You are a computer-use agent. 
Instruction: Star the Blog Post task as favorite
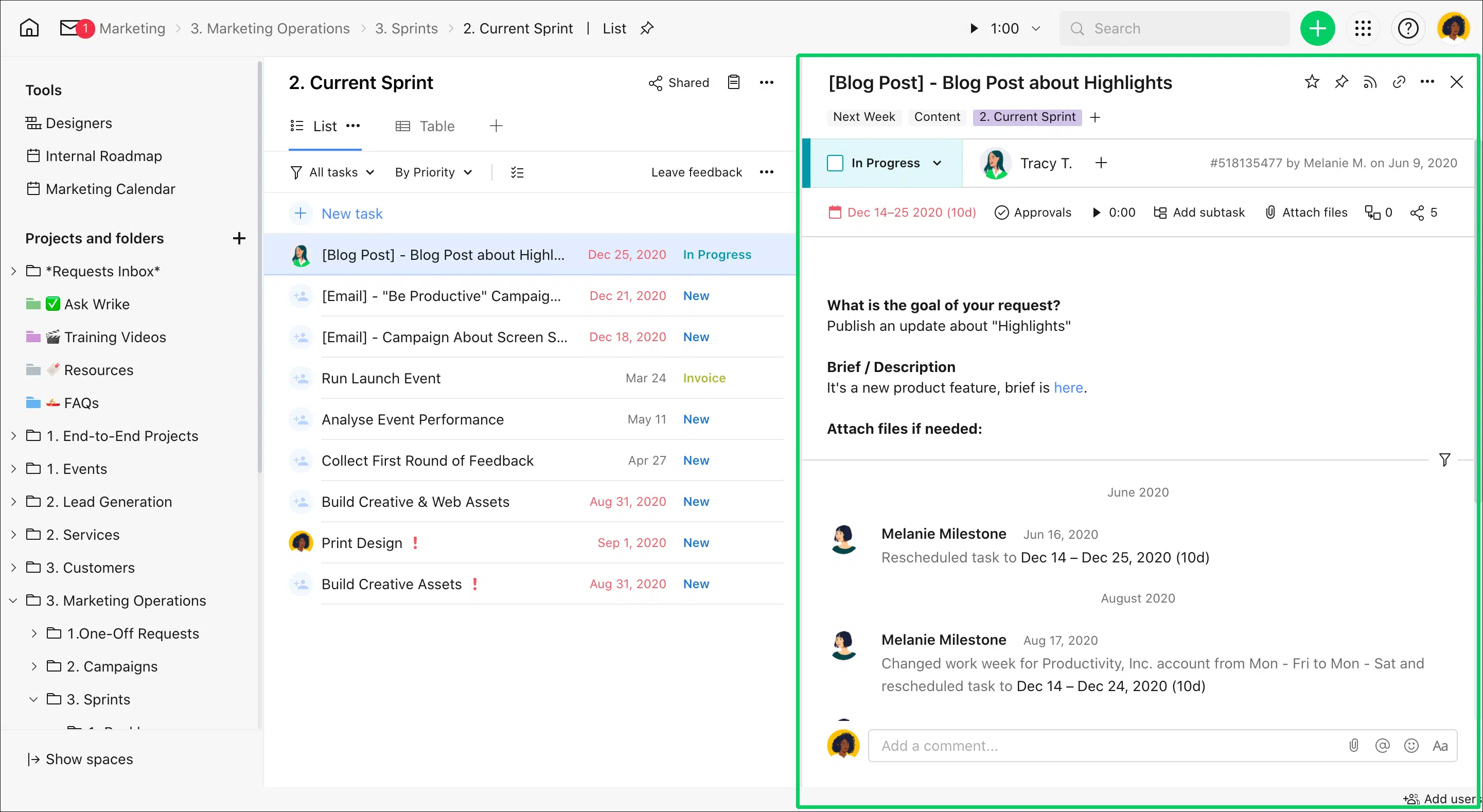(x=1312, y=82)
